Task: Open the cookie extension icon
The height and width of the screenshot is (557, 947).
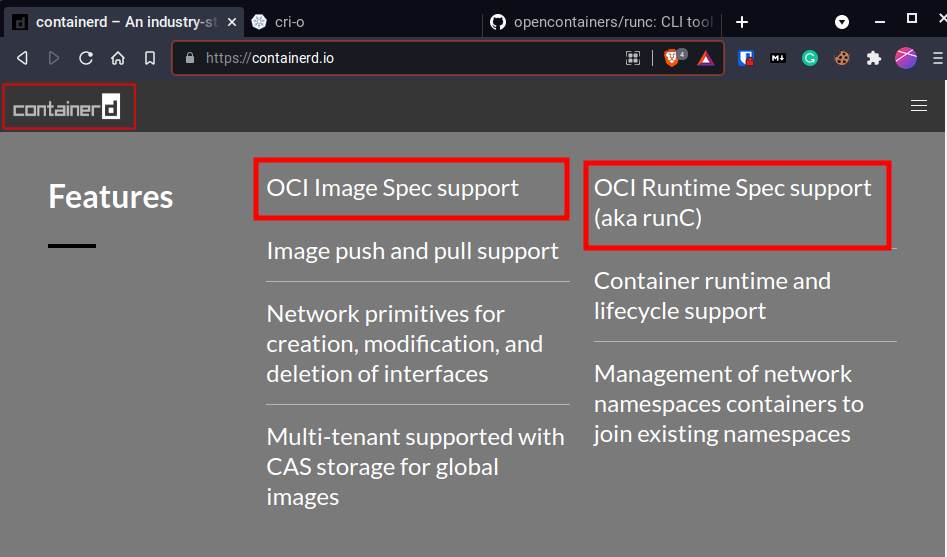Action: (842, 58)
